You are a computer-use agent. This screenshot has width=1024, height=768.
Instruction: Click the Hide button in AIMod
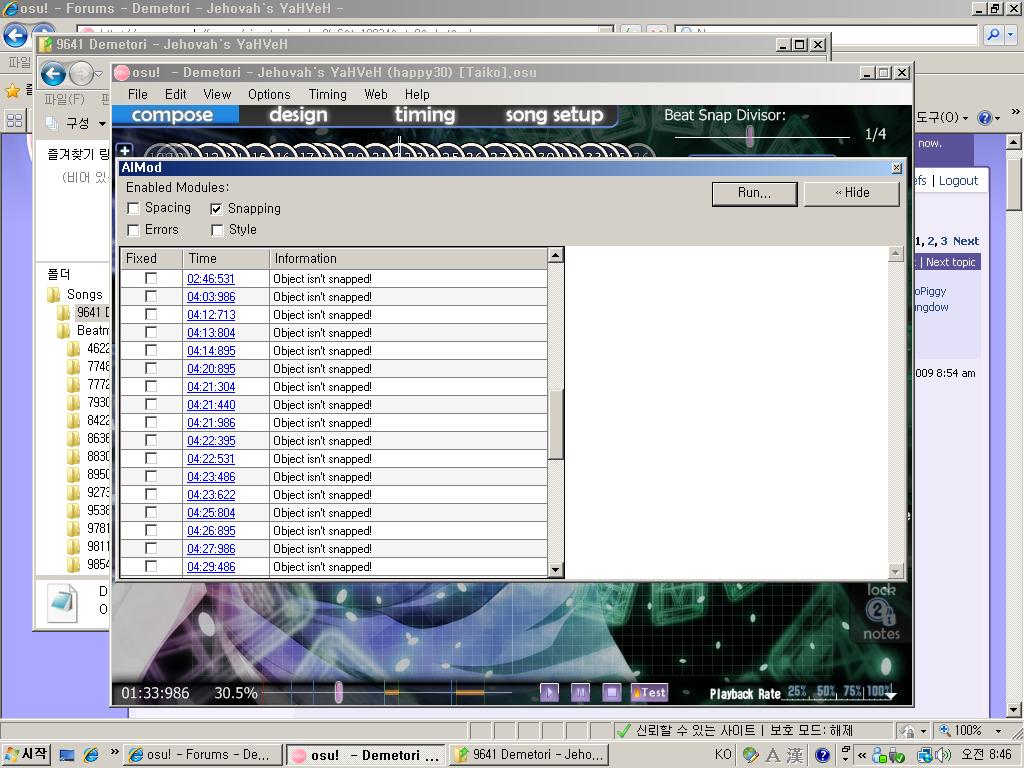click(852, 193)
